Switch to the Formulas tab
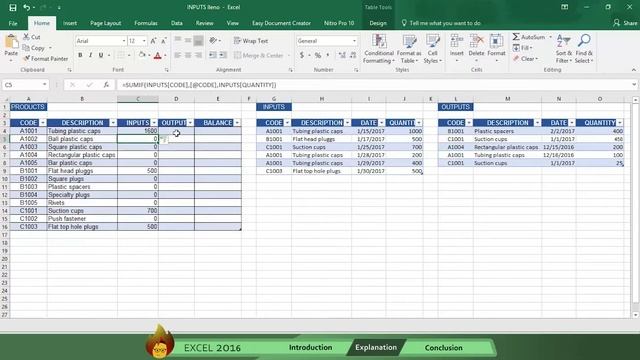640x360 pixels. tap(146, 23)
